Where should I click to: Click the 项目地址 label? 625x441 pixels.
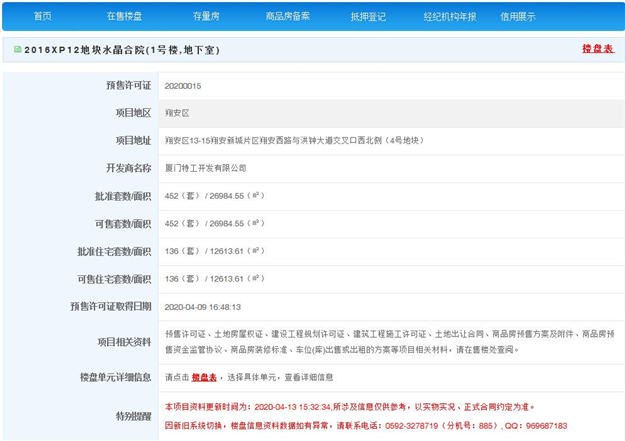[134, 140]
